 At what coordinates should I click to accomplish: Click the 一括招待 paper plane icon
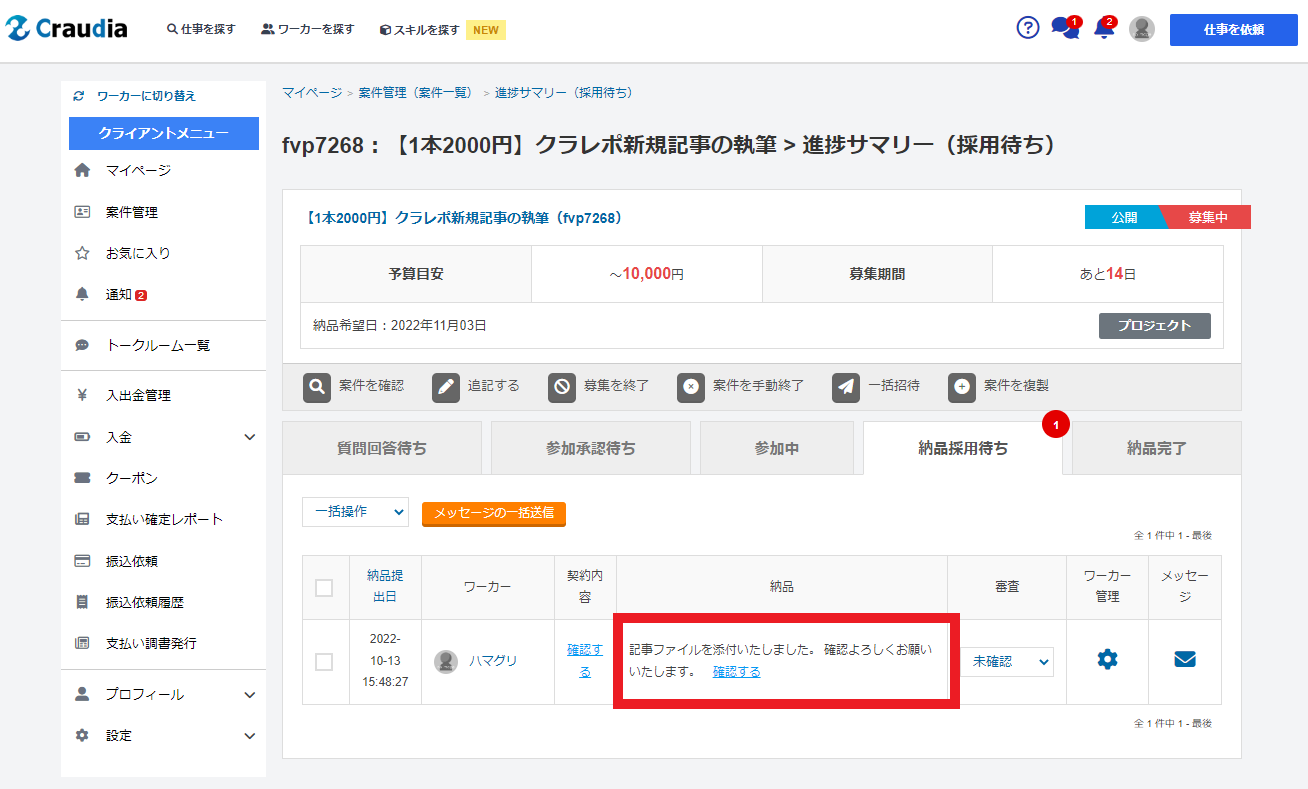846,387
